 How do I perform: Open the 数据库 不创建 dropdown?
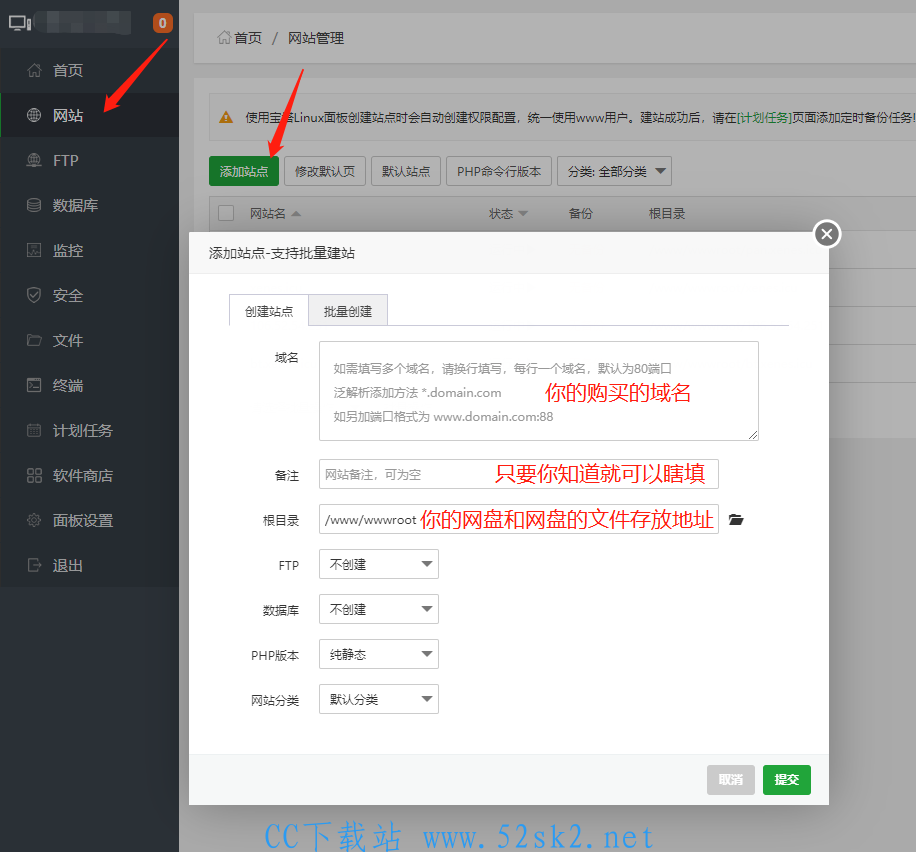[x=379, y=609]
